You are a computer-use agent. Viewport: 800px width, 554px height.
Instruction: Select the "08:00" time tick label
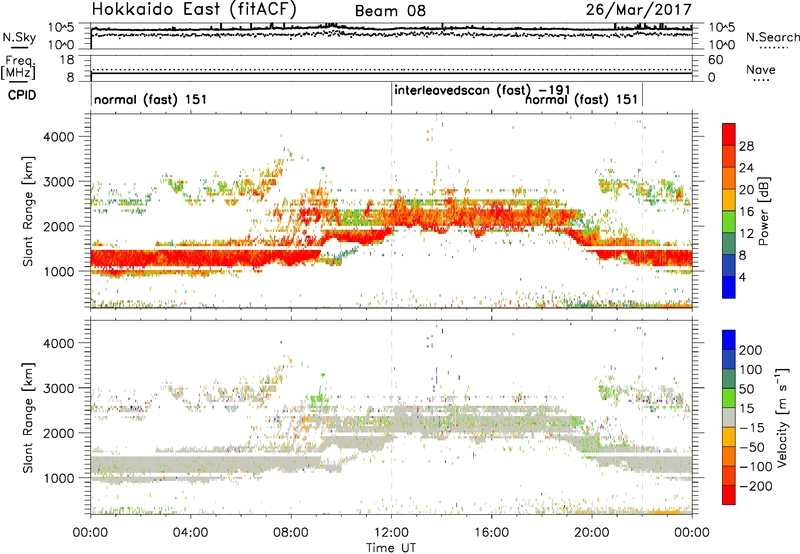pos(291,533)
